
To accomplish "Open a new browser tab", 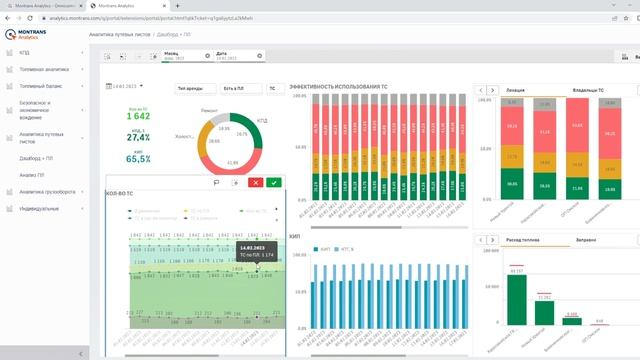I will tap(178, 6).
